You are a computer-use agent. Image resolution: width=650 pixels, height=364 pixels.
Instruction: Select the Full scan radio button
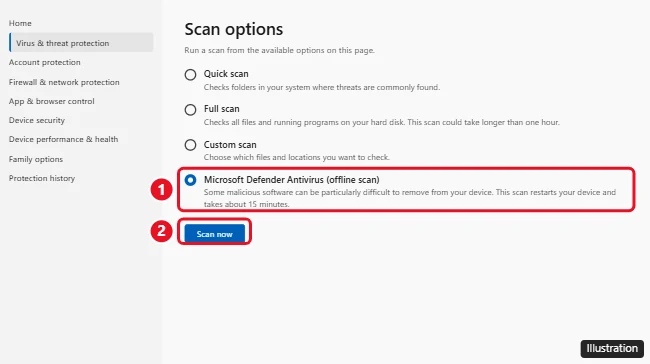(190, 110)
